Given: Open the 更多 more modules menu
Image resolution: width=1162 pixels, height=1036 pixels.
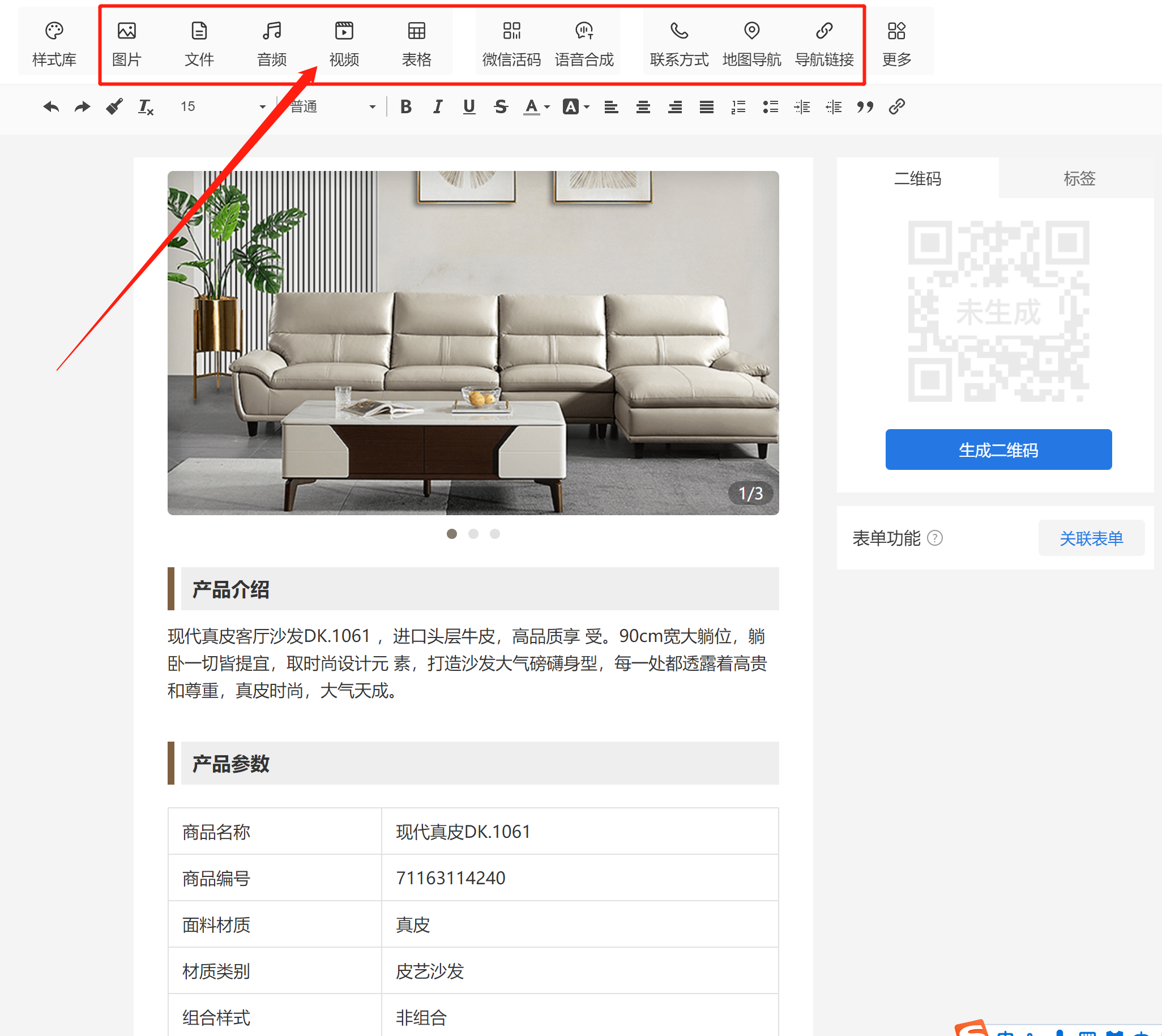Looking at the screenshot, I should pyautogui.click(x=896, y=42).
